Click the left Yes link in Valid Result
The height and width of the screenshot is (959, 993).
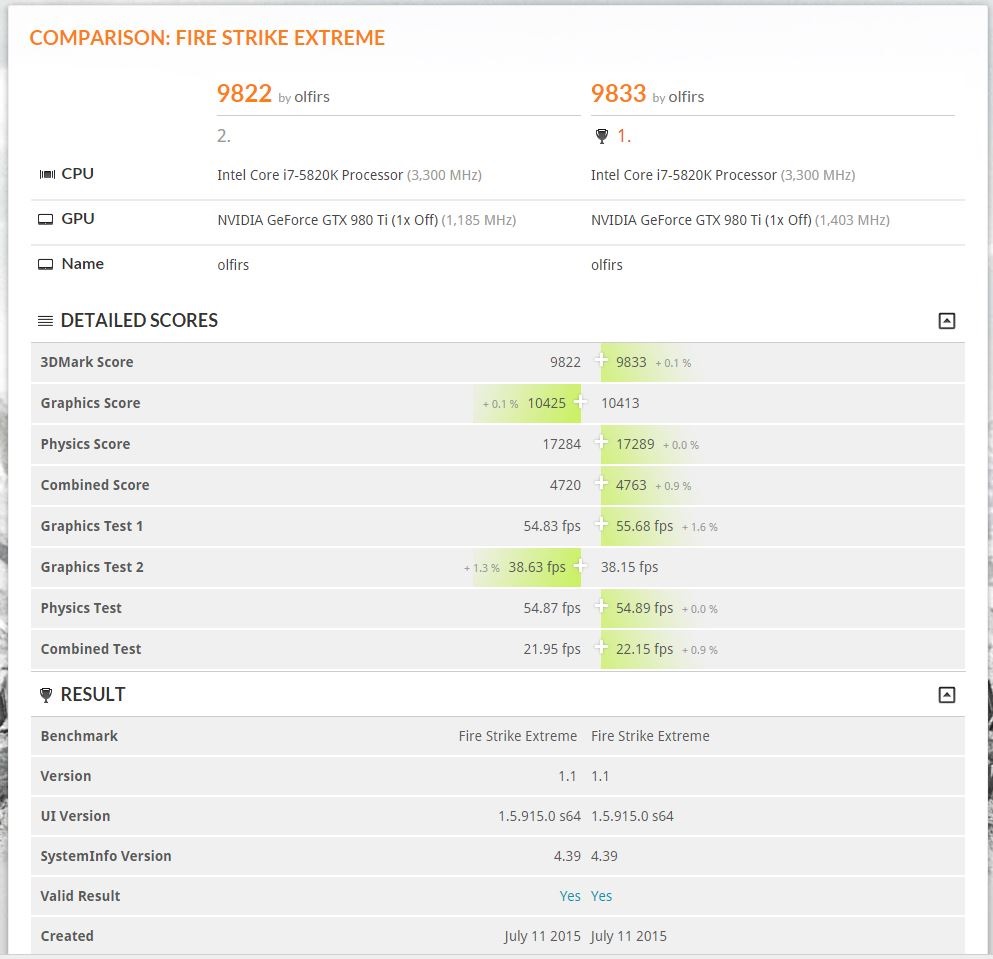coord(570,896)
